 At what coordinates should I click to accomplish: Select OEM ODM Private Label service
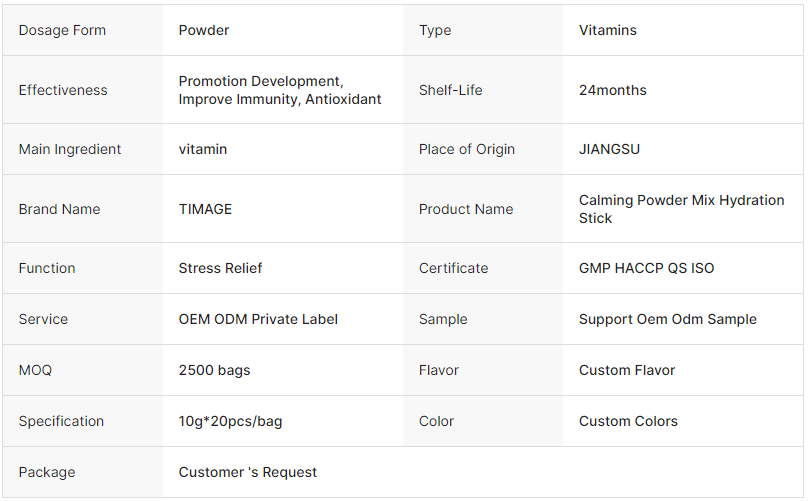(x=258, y=319)
